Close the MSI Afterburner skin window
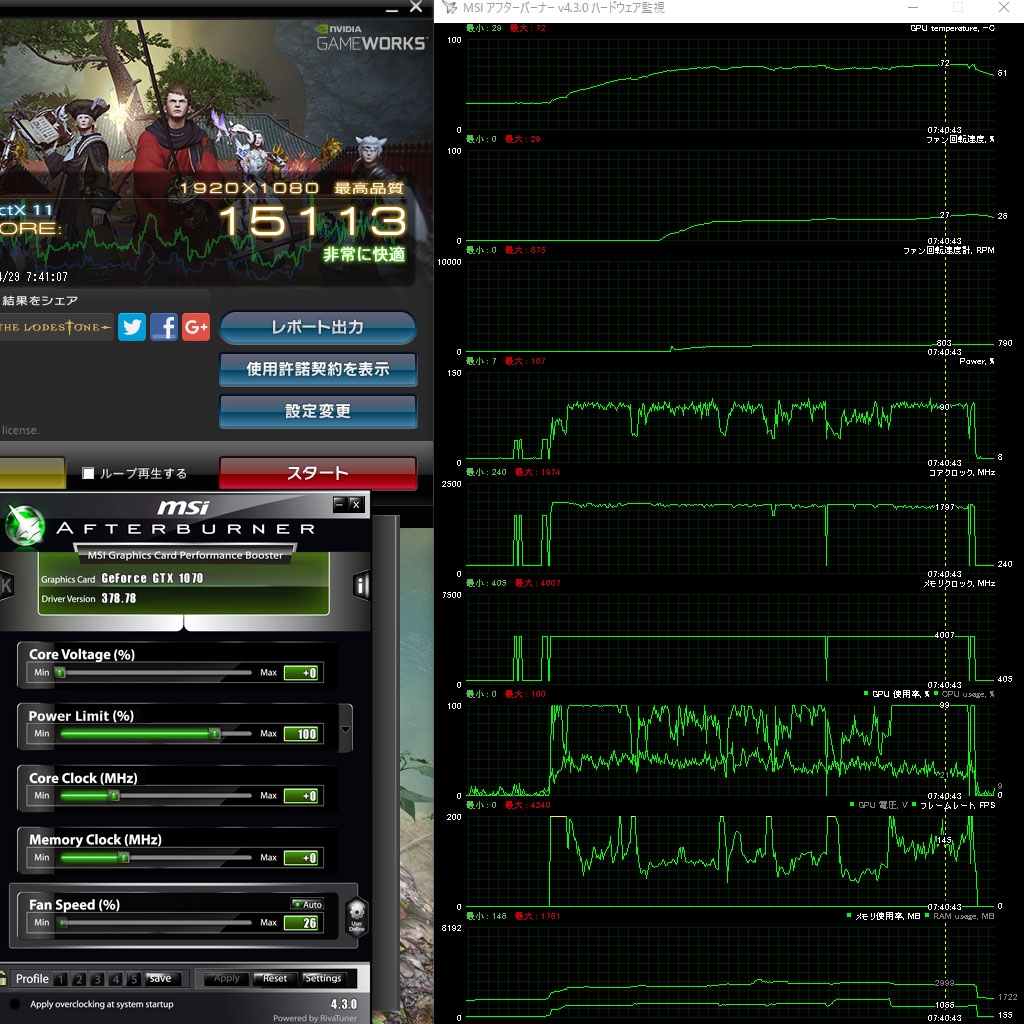The width and height of the screenshot is (1024, 1024). coord(356,504)
